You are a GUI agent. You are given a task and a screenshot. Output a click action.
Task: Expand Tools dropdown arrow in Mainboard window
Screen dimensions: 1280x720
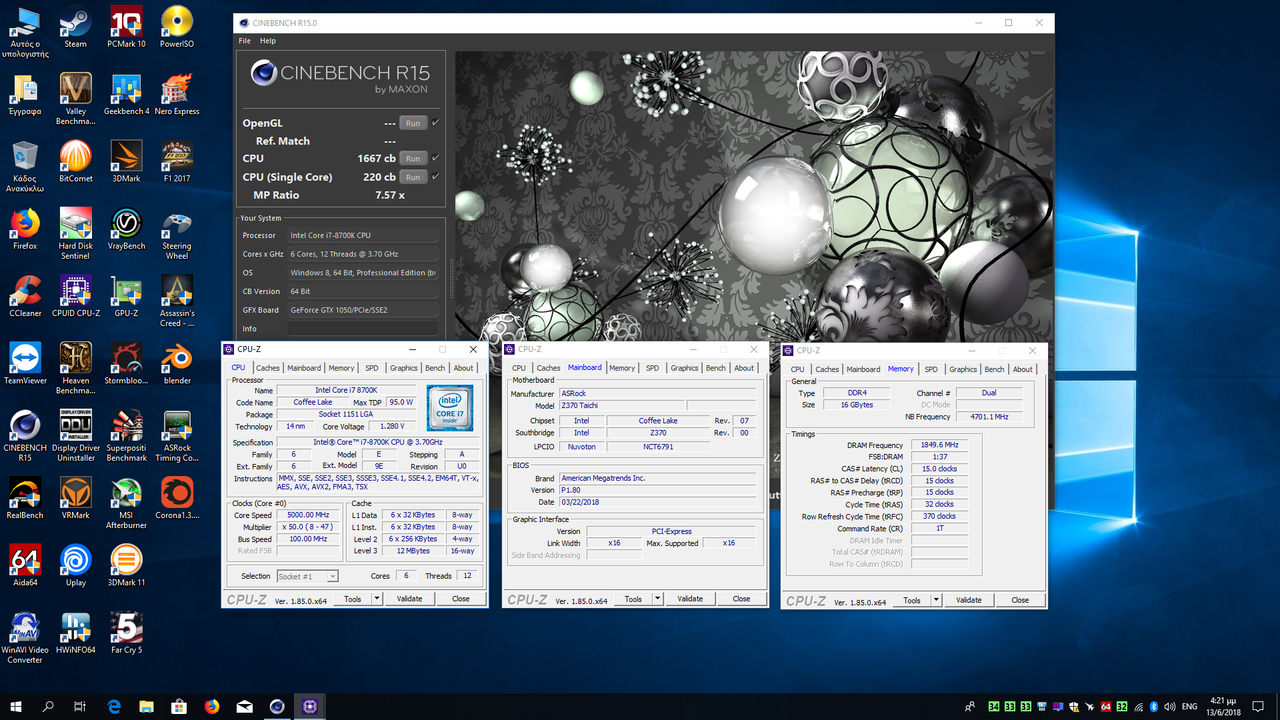pos(657,599)
